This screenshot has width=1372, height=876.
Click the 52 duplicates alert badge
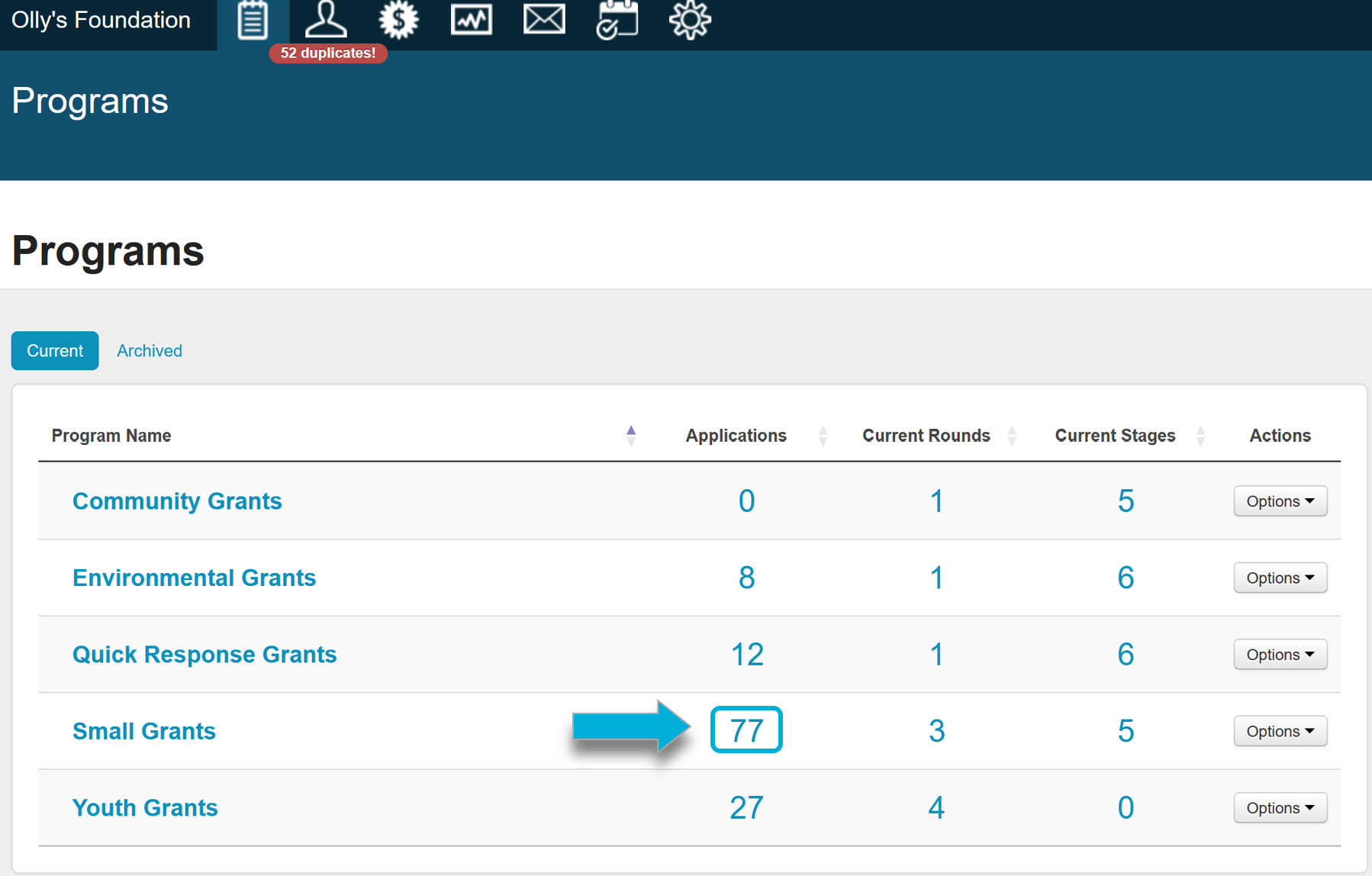pos(328,53)
